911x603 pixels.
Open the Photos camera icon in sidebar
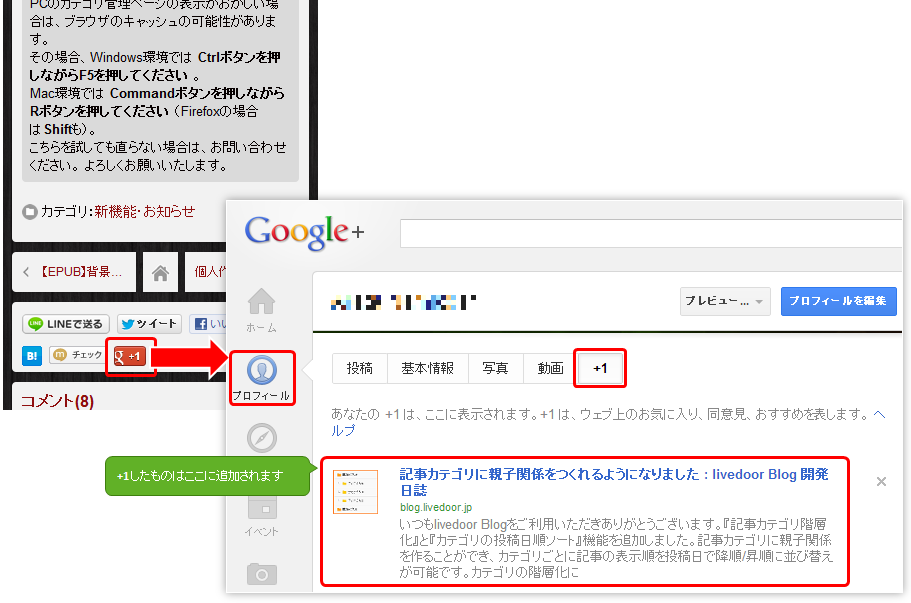click(x=262, y=574)
